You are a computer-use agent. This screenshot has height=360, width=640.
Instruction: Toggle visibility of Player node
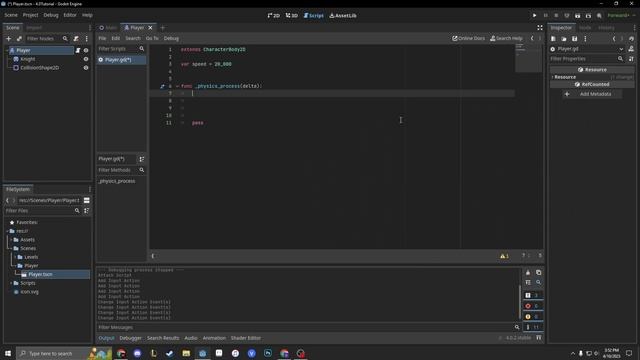pos(86,50)
